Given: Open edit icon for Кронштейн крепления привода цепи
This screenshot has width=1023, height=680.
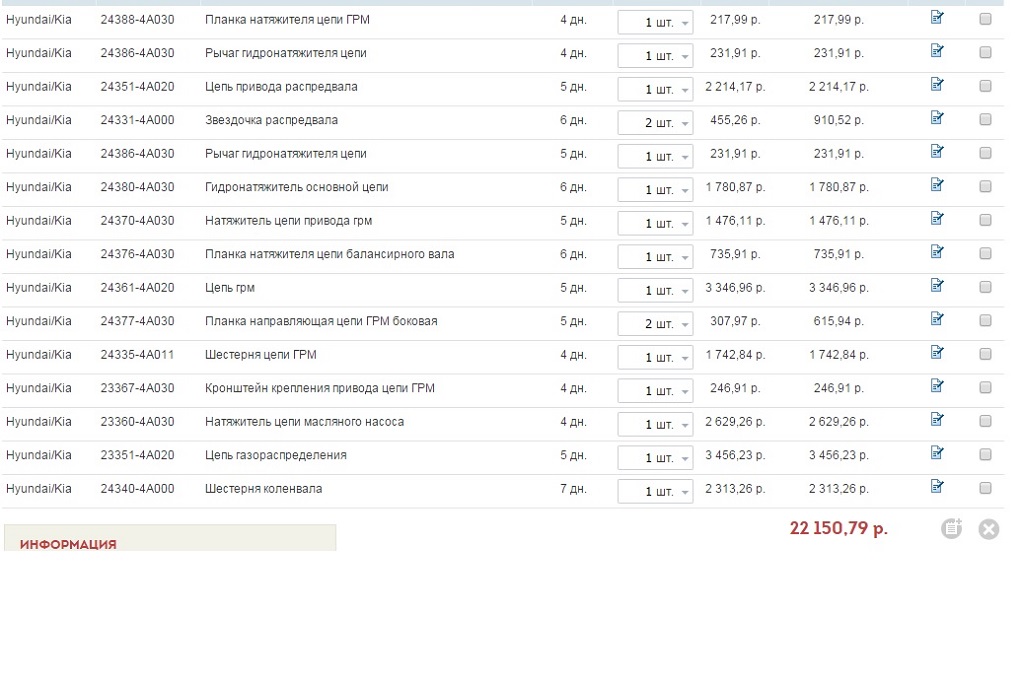Looking at the screenshot, I should [x=937, y=386].
